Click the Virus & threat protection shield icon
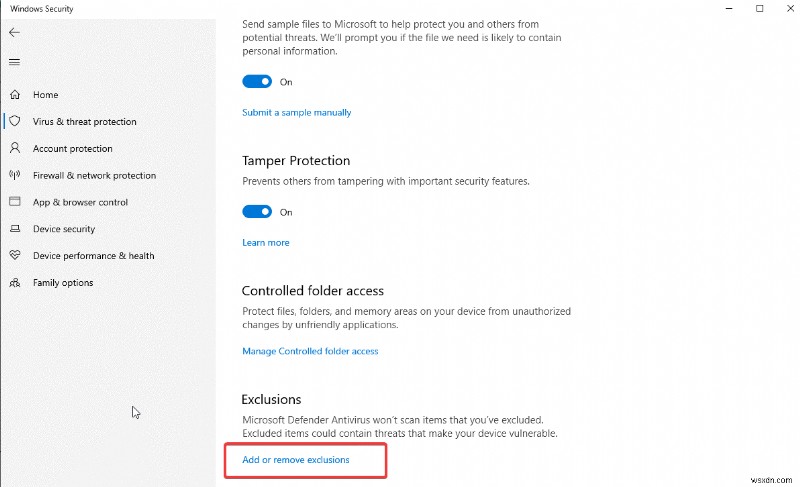Screen dimensions: 800x487 point(15,122)
